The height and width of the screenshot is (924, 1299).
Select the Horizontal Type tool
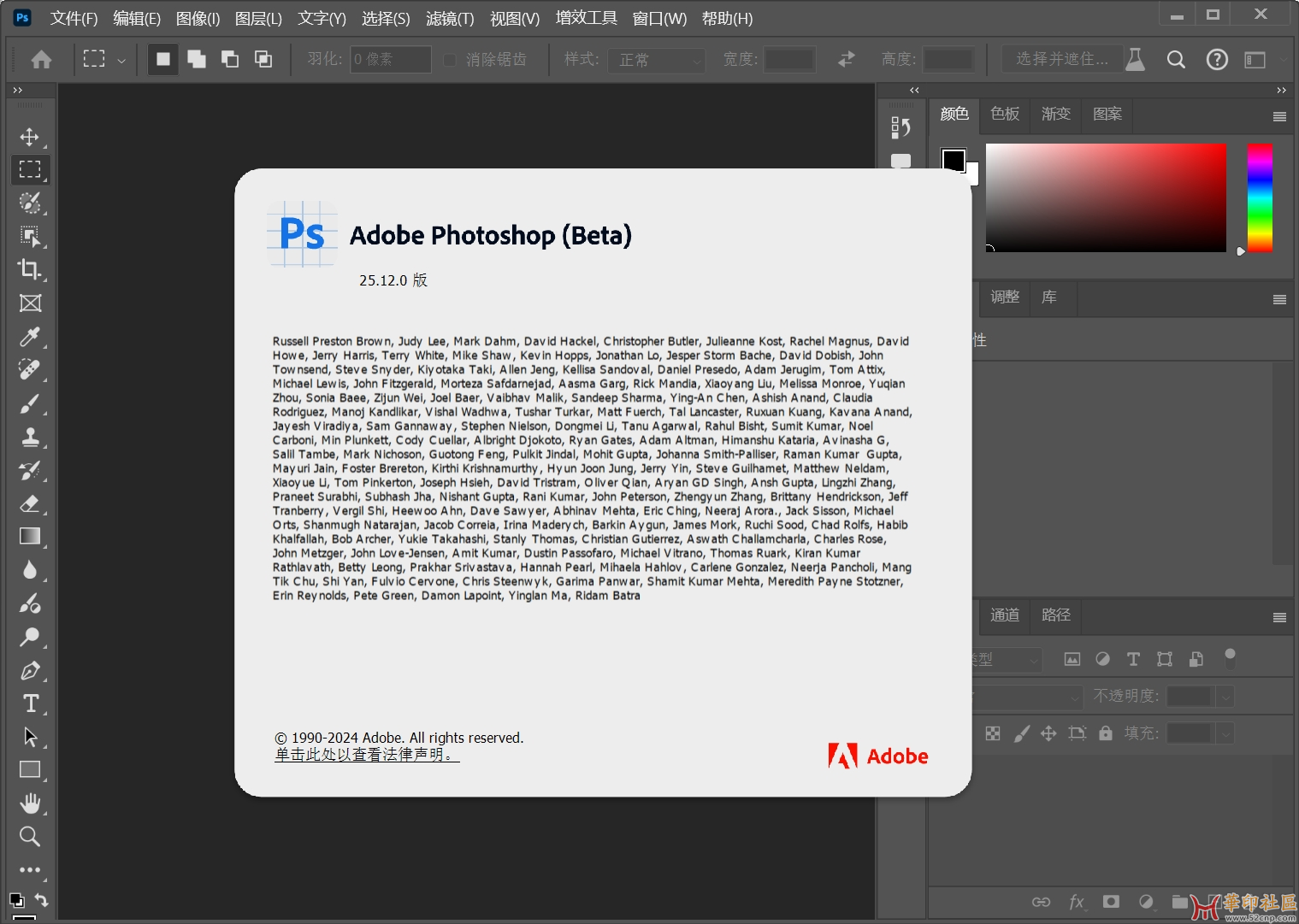click(x=30, y=703)
